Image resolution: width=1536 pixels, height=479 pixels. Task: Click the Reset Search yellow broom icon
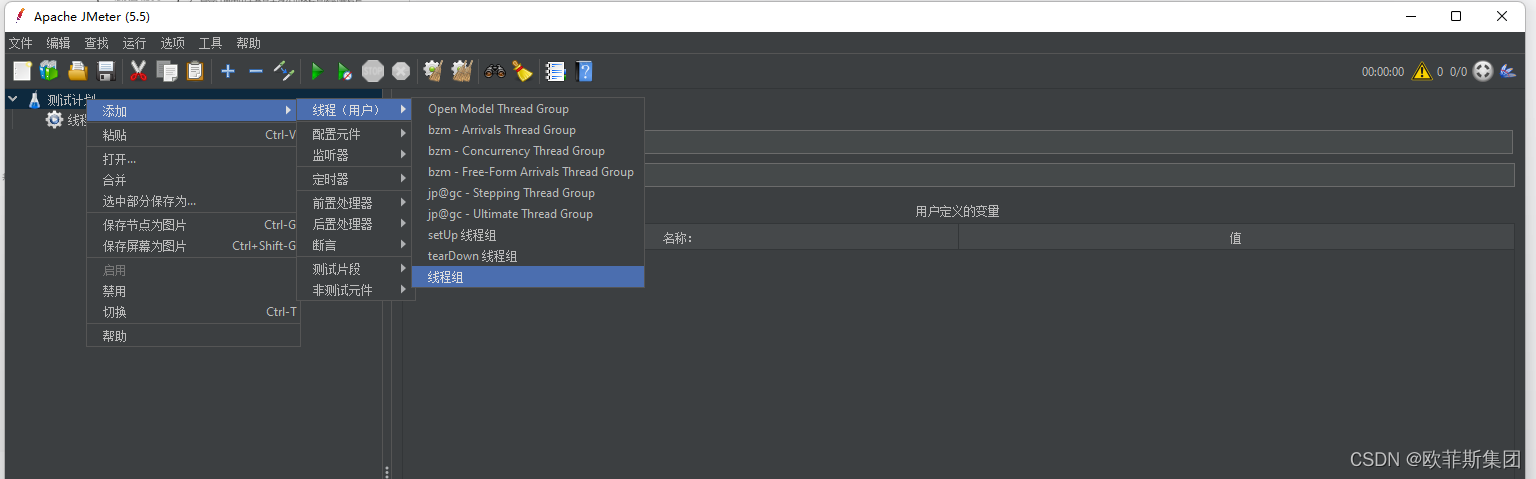[x=522, y=71]
